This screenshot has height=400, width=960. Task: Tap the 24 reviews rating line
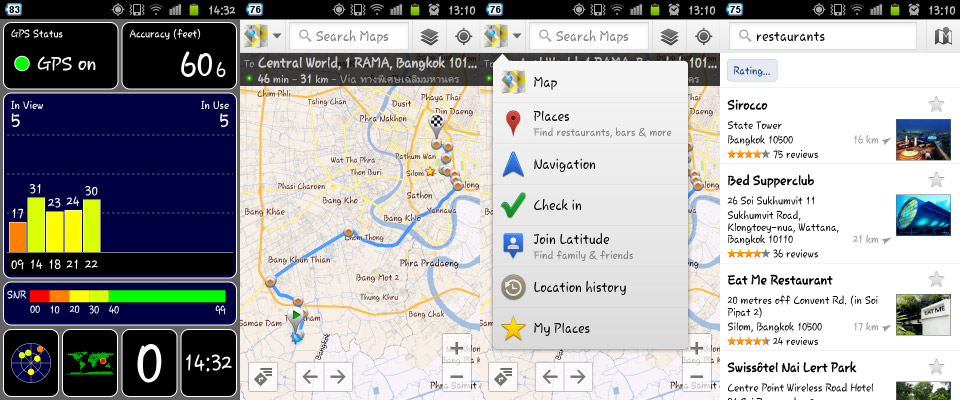coord(773,341)
